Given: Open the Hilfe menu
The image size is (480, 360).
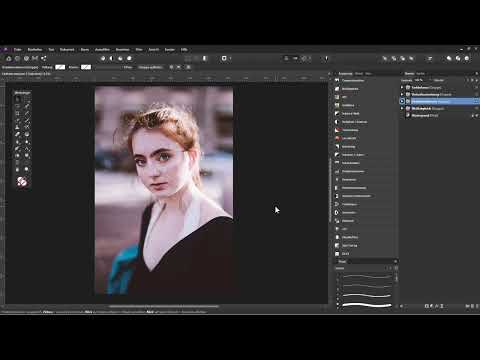Looking at the screenshot, I should pos(184,50).
